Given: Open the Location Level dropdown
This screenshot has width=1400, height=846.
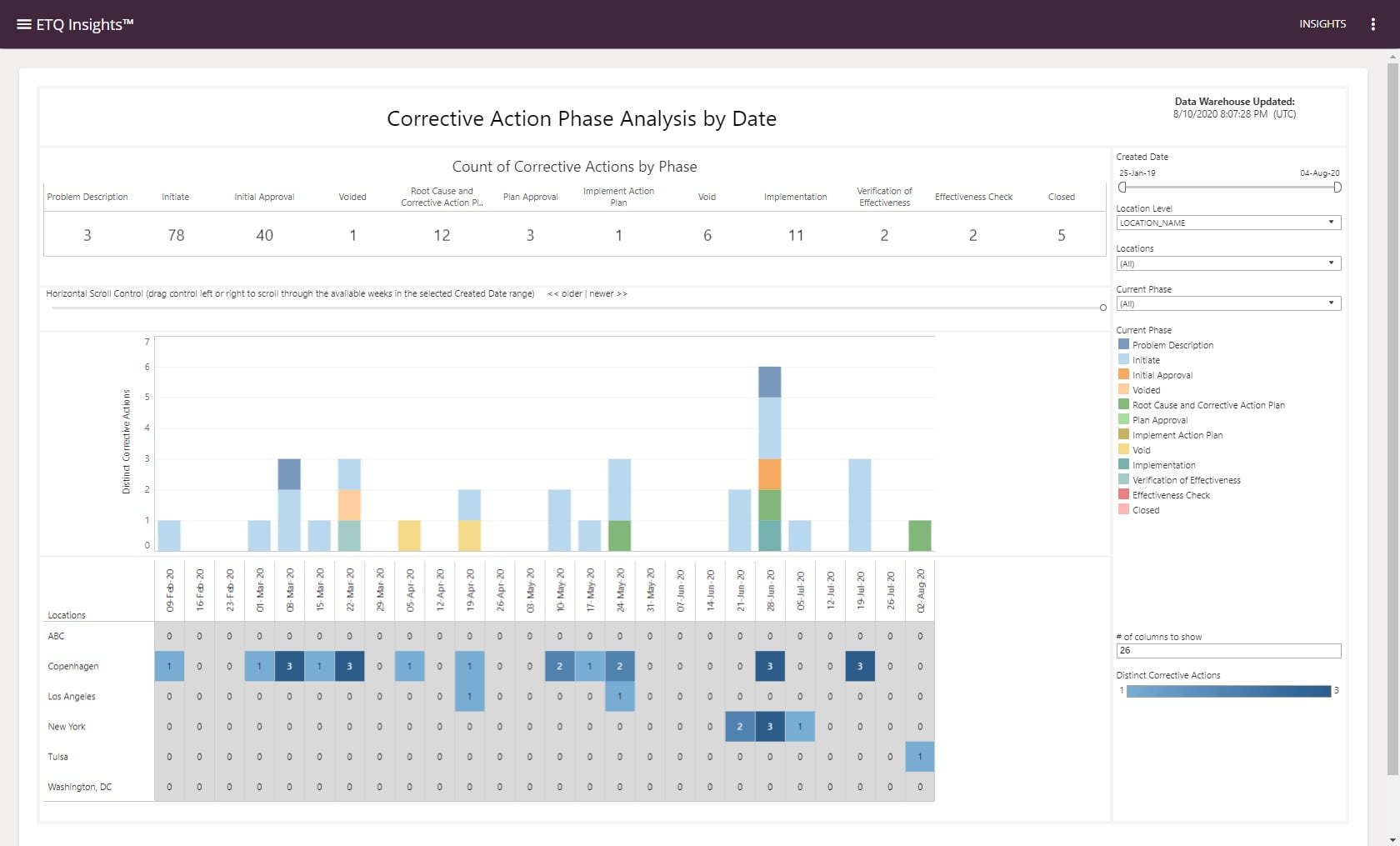Looking at the screenshot, I should [1228, 223].
